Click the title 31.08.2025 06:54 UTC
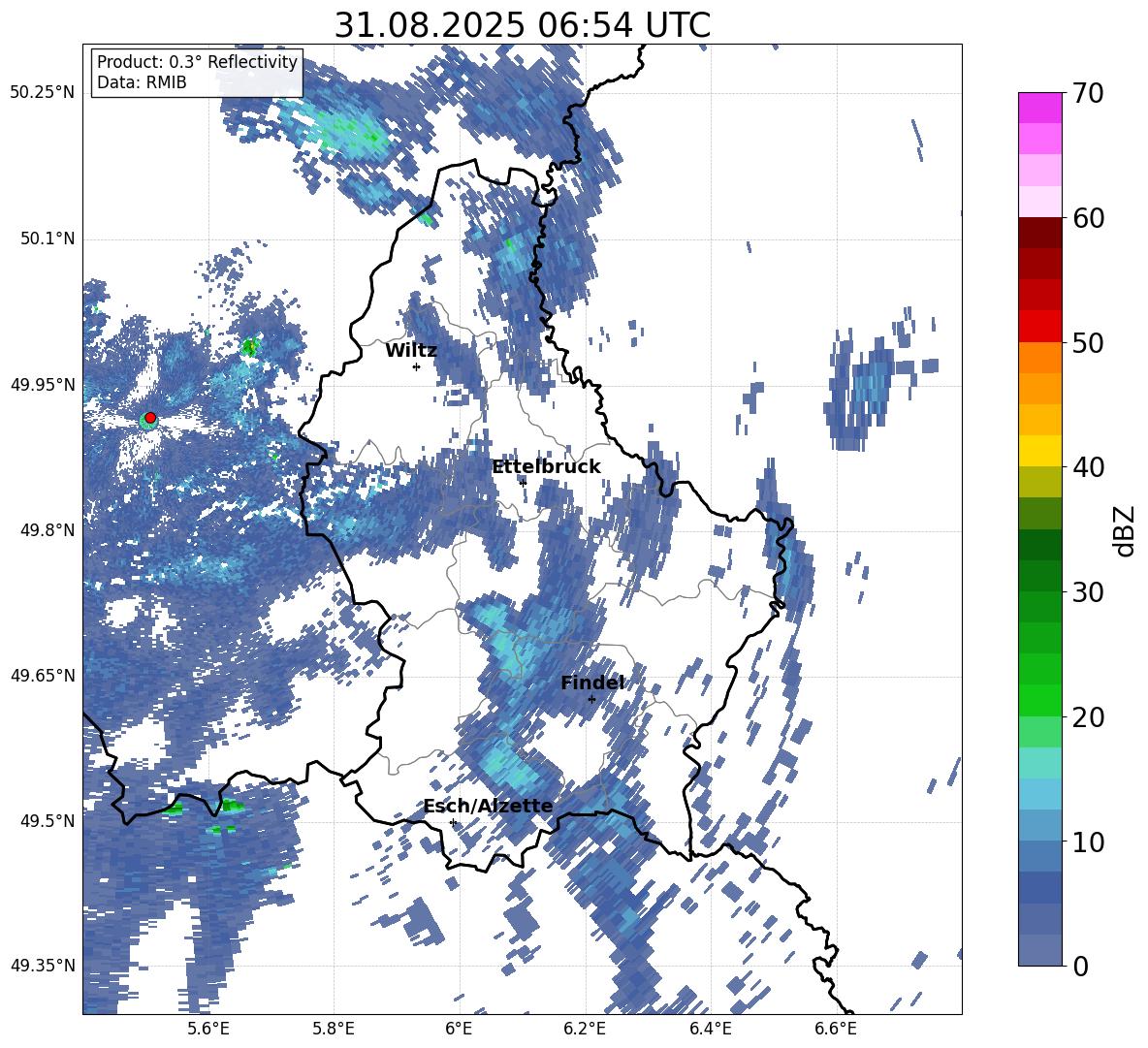 522,25
